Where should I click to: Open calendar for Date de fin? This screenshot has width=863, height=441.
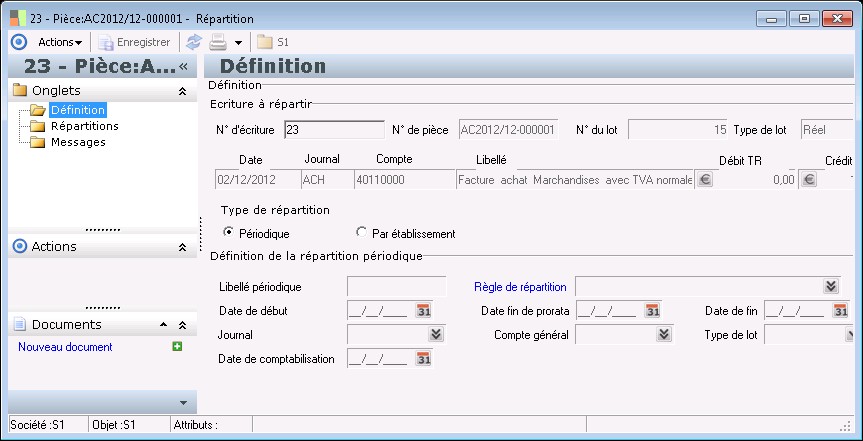tap(840, 311)
